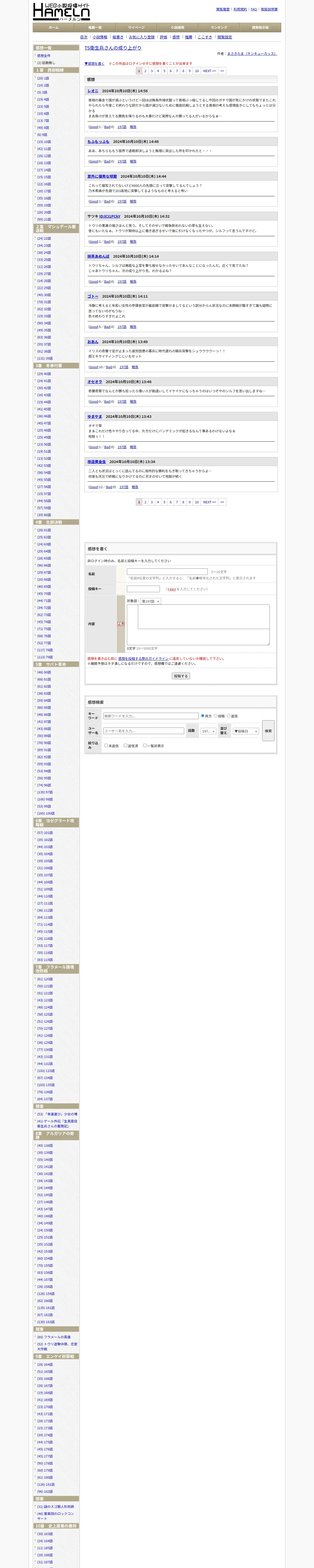314x1568 pixels.
Task: Check the 未返信 filter checkbox
Action: [106, 746]
